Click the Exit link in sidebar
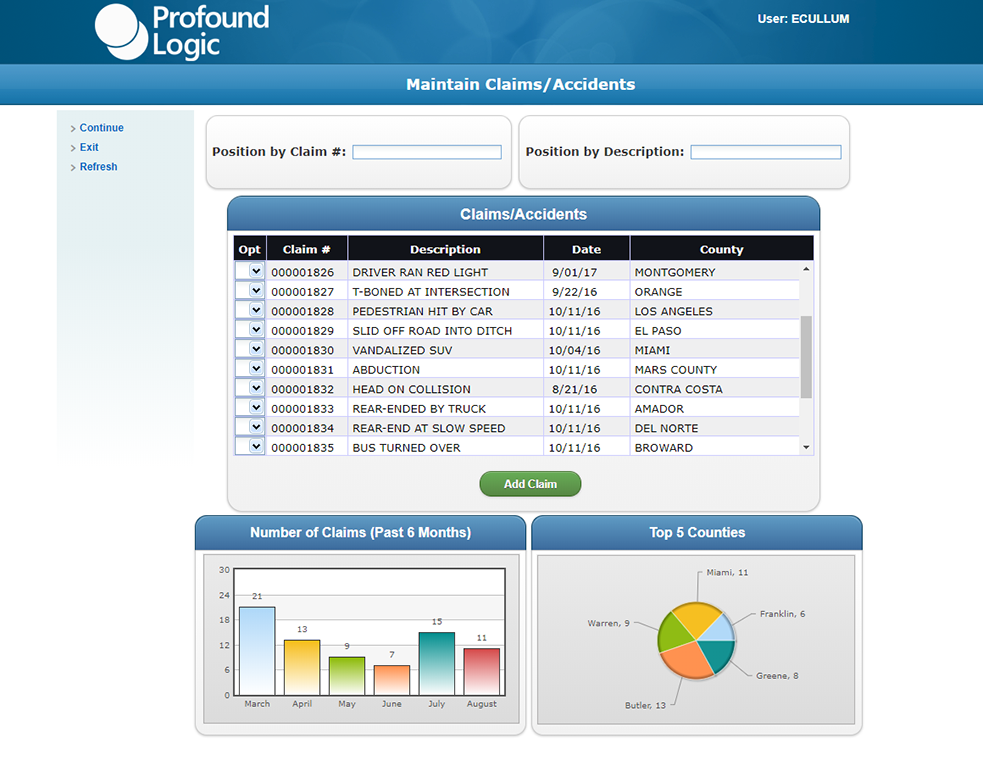Screen dimensions: 983x777 [89, 147]
